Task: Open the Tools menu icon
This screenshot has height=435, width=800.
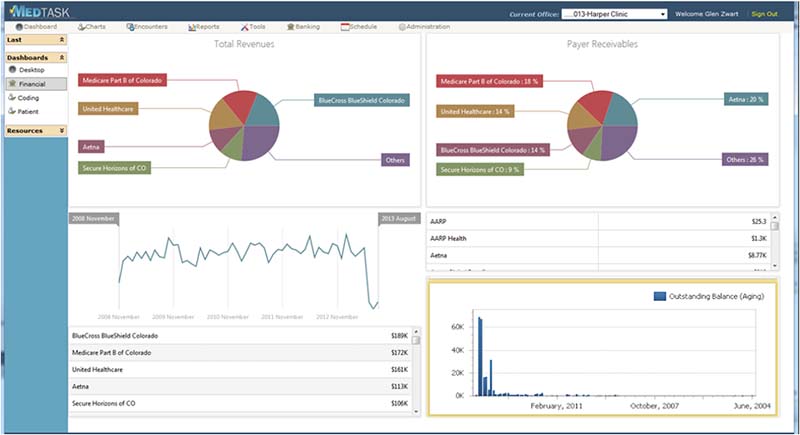Action: 245,27
